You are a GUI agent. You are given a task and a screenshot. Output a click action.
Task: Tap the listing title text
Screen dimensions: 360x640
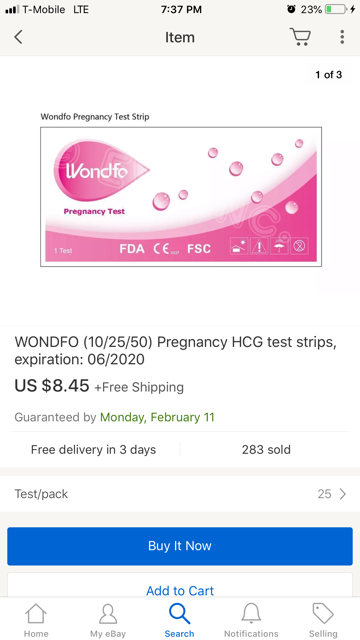pyautogui.click(x=176, y=351)
